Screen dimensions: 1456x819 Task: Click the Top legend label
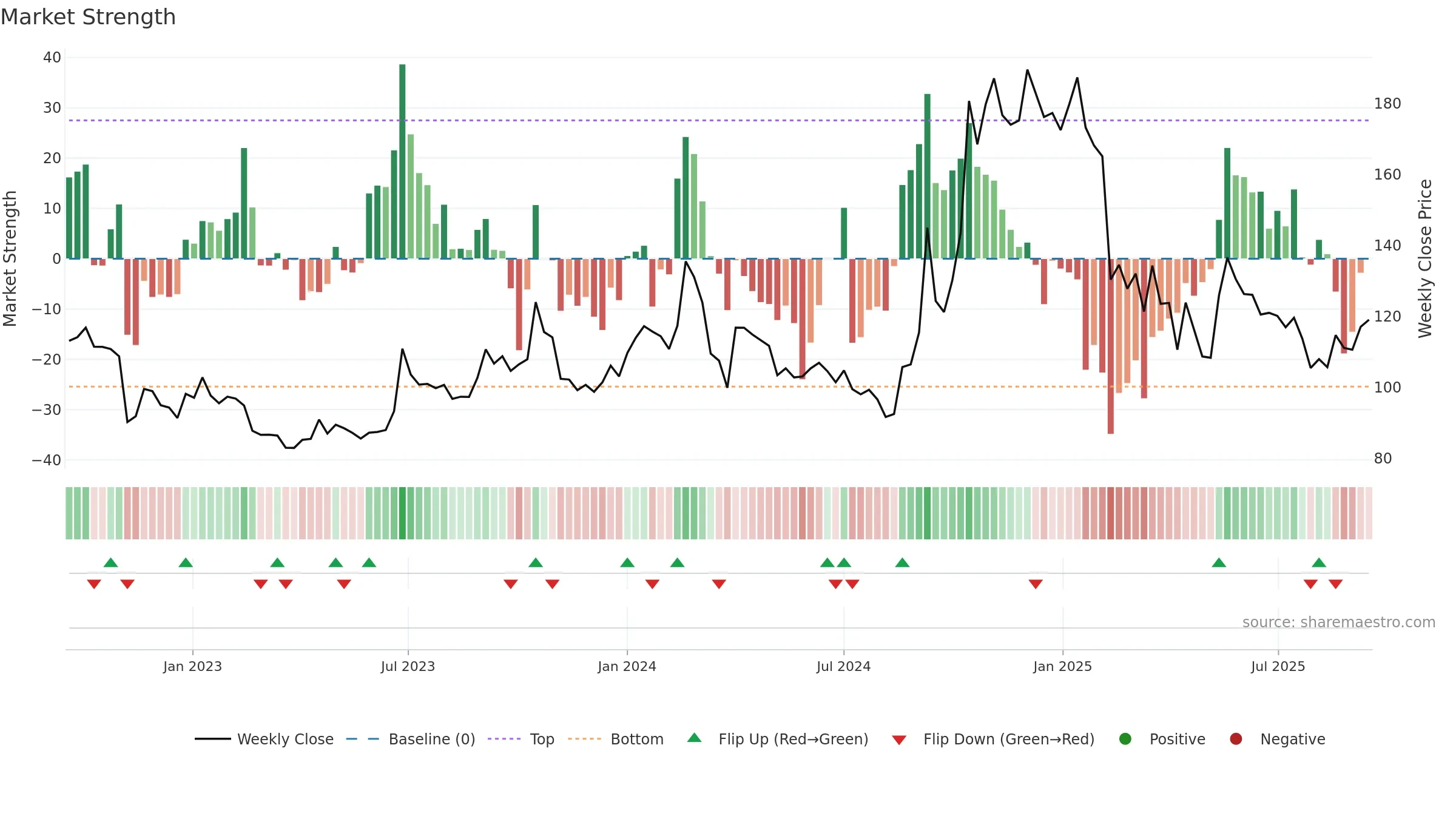542,739
